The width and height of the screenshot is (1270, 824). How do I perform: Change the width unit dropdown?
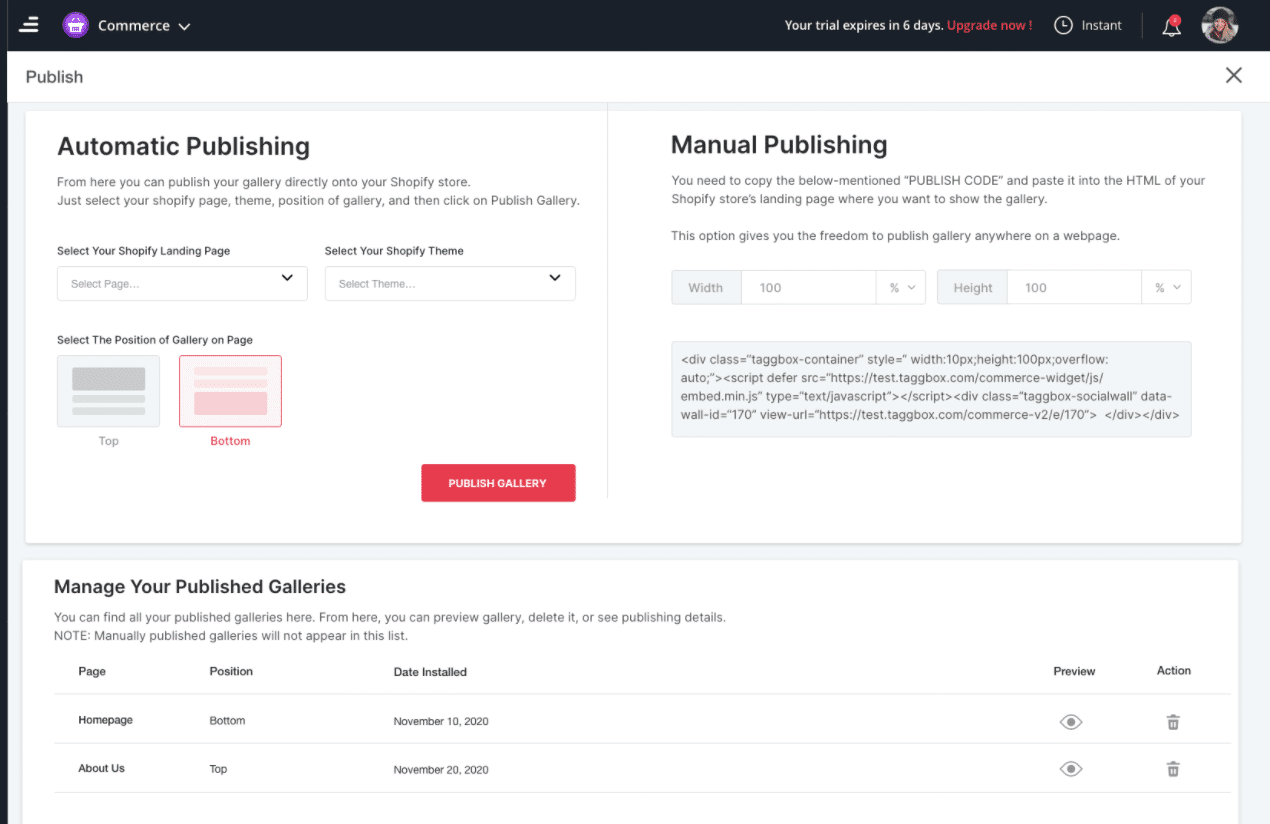pyautogui.click(x=901, y=288)
